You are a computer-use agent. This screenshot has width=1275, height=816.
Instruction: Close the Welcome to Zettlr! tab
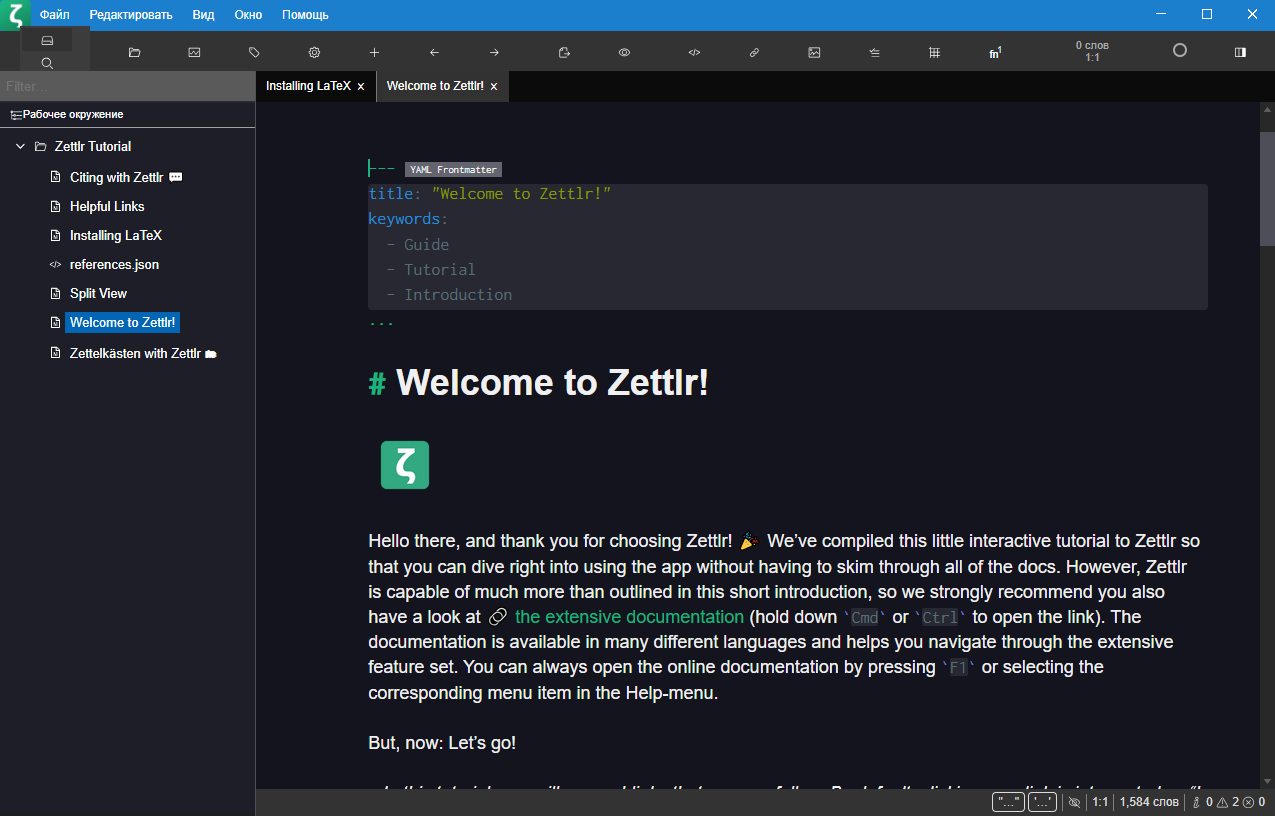pos(494,87)
